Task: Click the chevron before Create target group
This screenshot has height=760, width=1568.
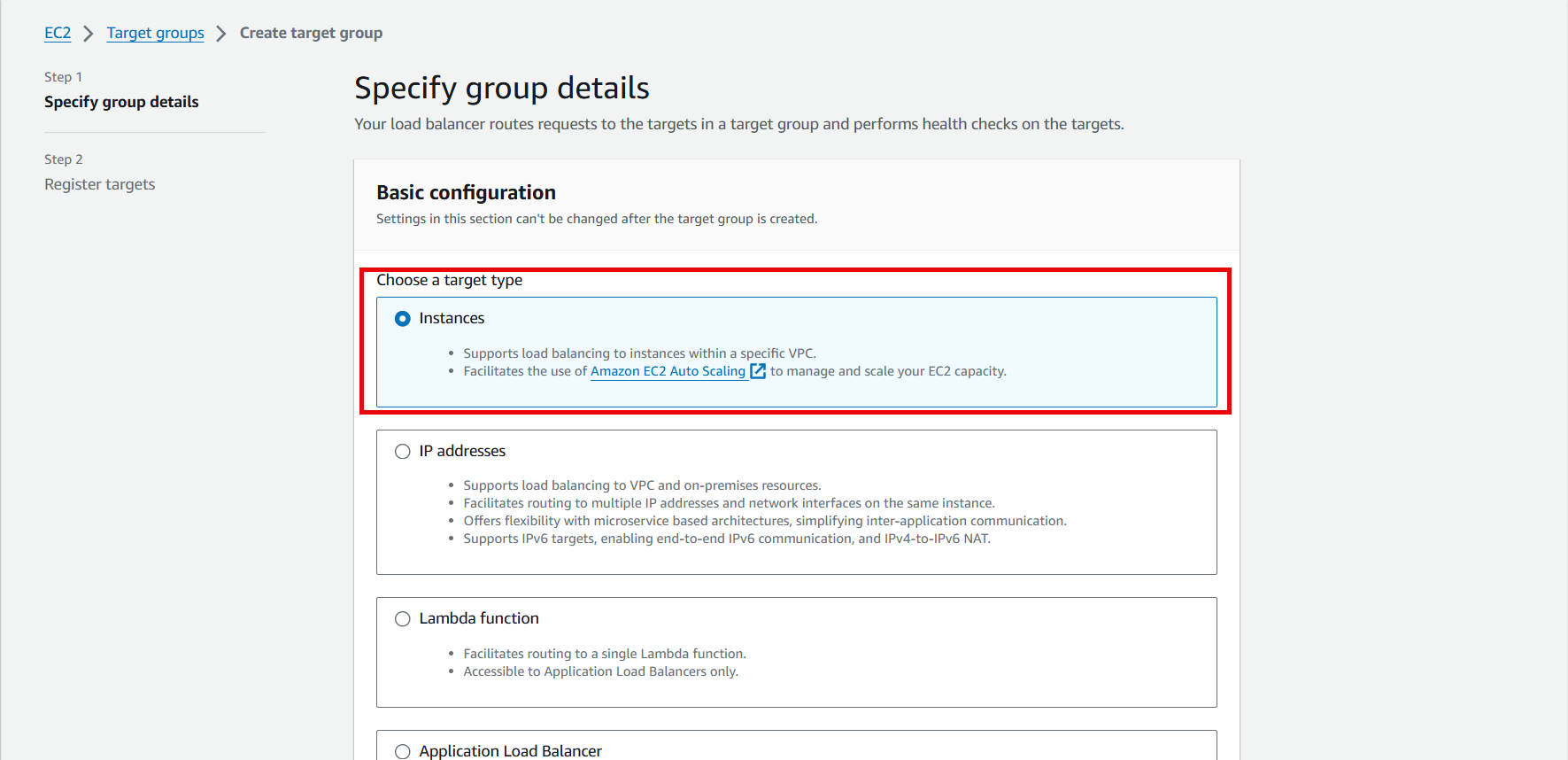Action: click(x=221, y=34)
